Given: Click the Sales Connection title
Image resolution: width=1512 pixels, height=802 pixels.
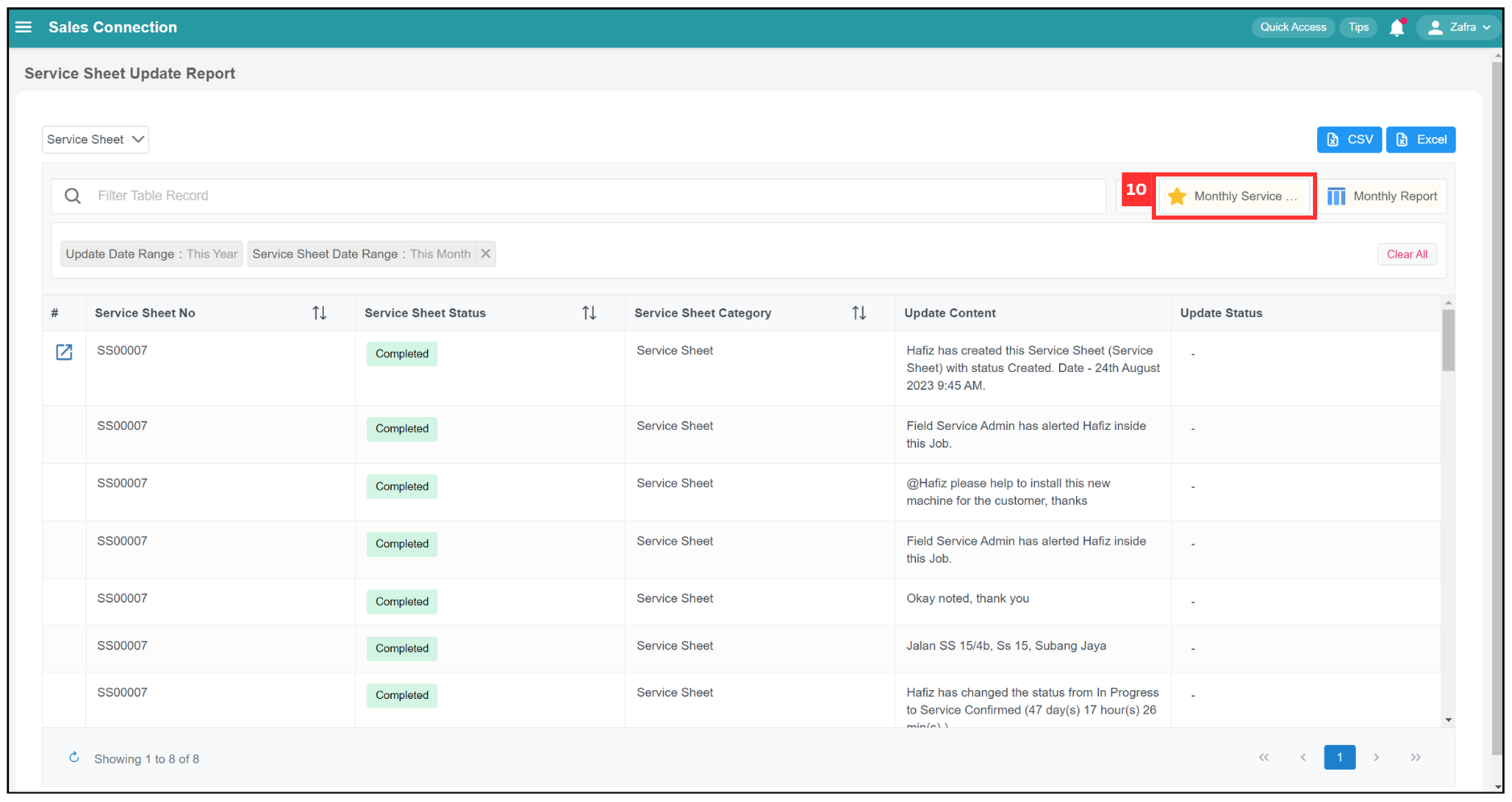Looking at the screenshot, I should click(x=113, y=27).
